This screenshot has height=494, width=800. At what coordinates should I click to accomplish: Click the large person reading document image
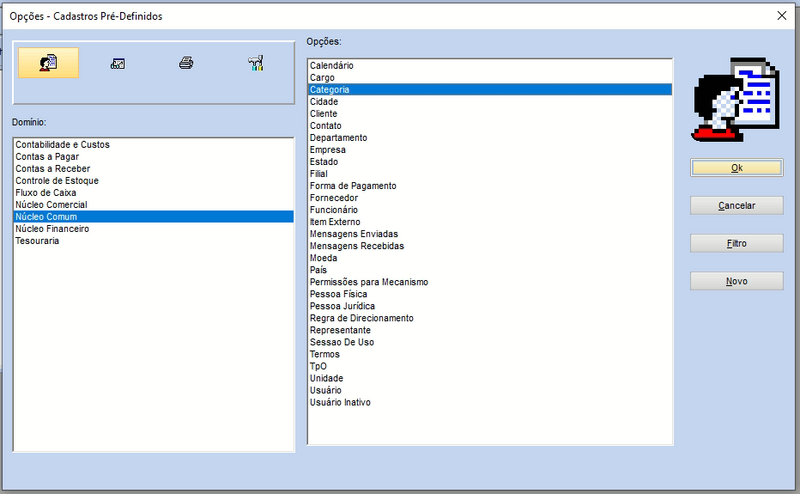tap(735, 99)
